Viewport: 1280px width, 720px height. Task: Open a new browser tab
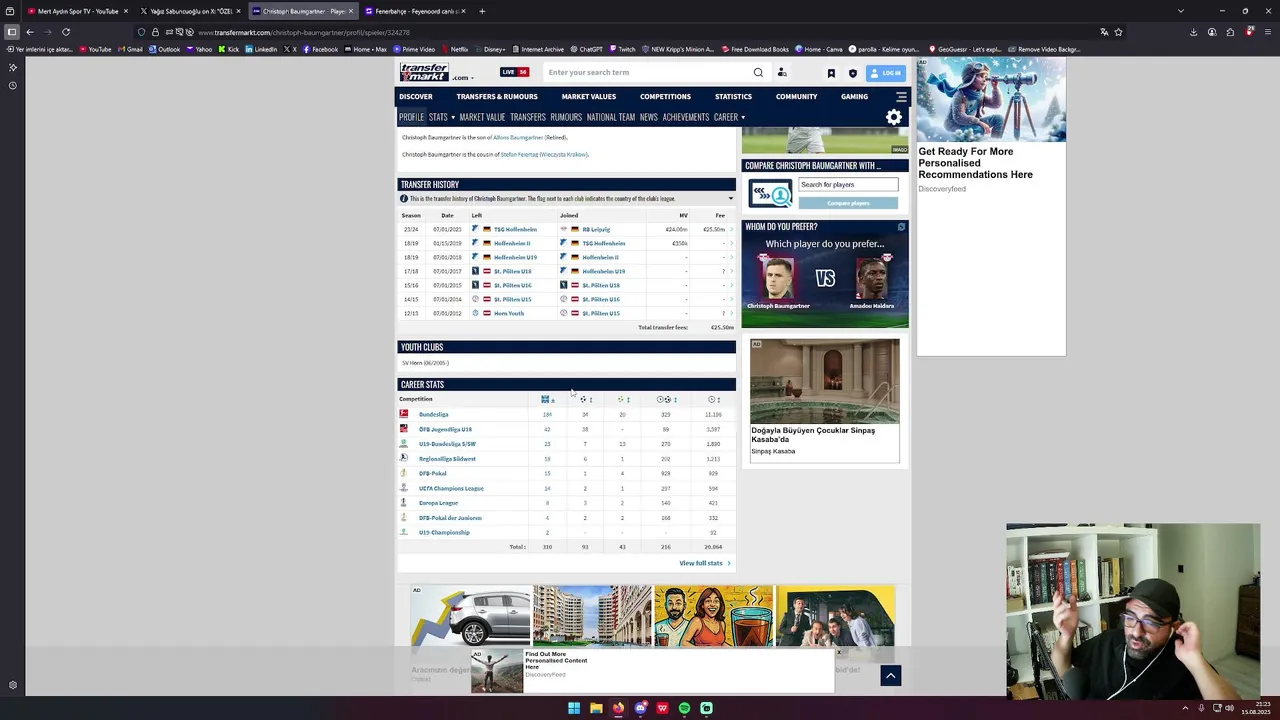(x=482, y=11)
